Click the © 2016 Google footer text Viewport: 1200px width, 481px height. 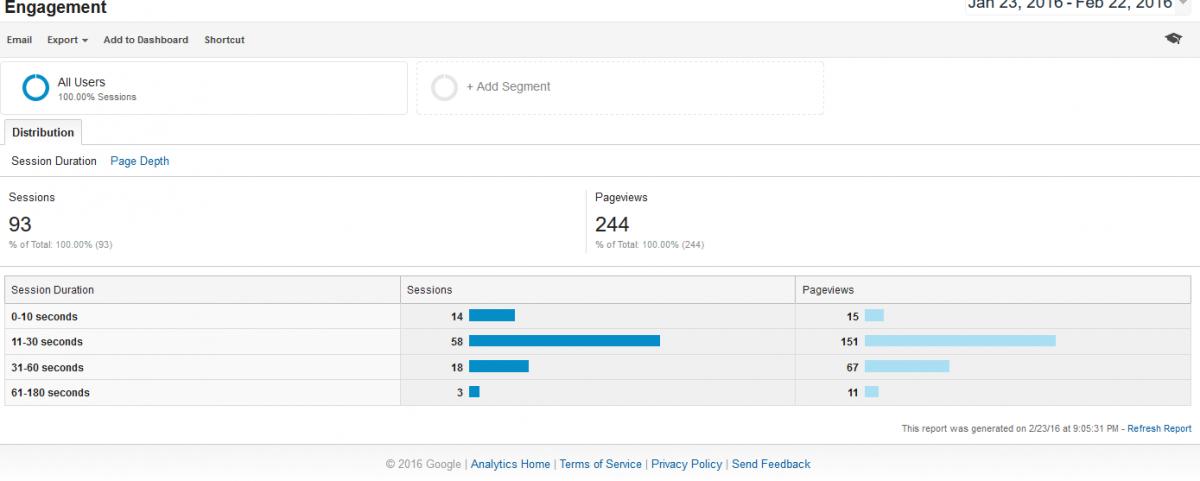click(424, 464)
